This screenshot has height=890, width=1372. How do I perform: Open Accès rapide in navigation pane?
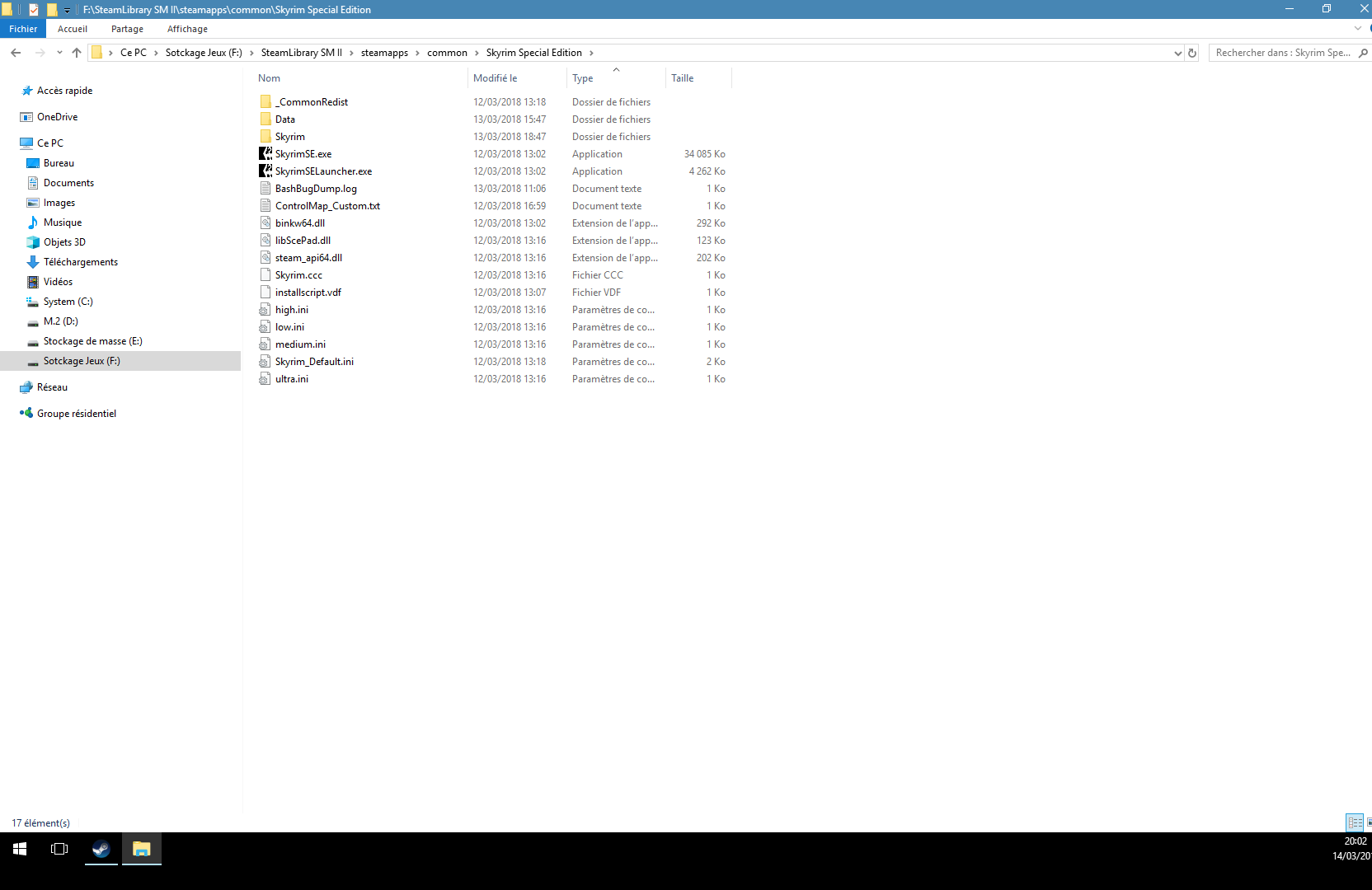tap(64, 91)
